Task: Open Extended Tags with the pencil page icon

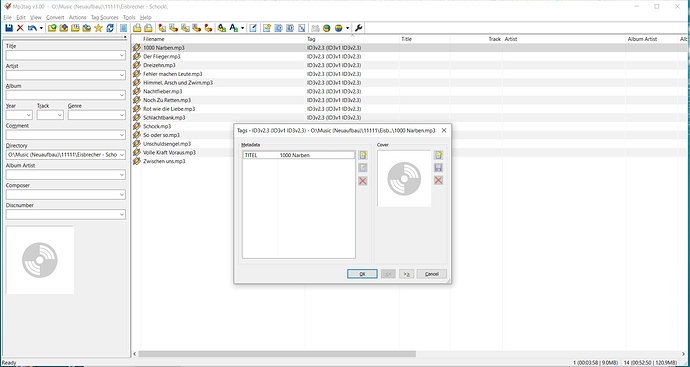Action: coord(253,28)
